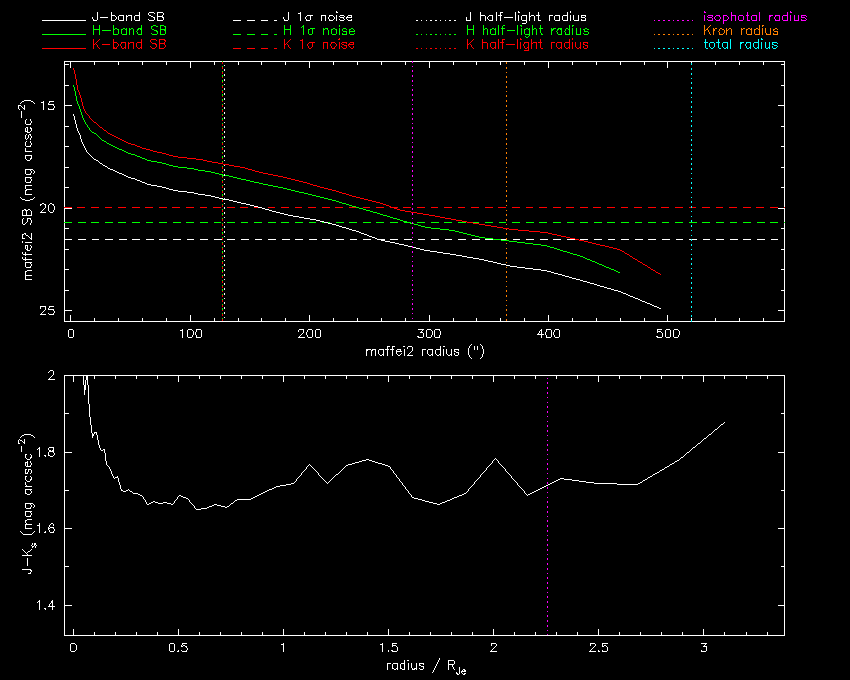Image resolution: width=850 pixels, height=680 pixels.
Task: Select the J half-light radius legend label
Action: (x=527, y=18)
